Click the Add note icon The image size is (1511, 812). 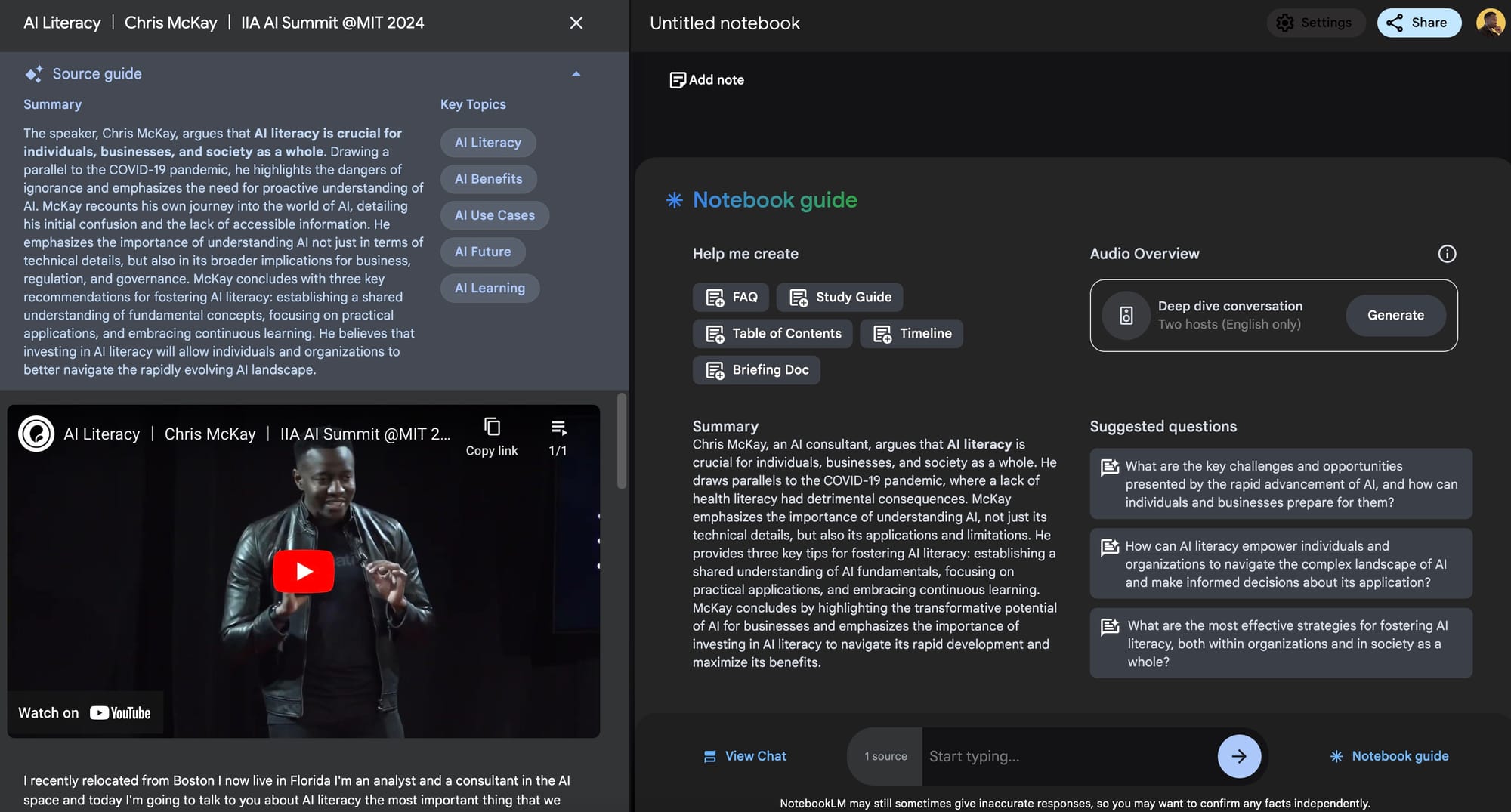tap(678, 80)
